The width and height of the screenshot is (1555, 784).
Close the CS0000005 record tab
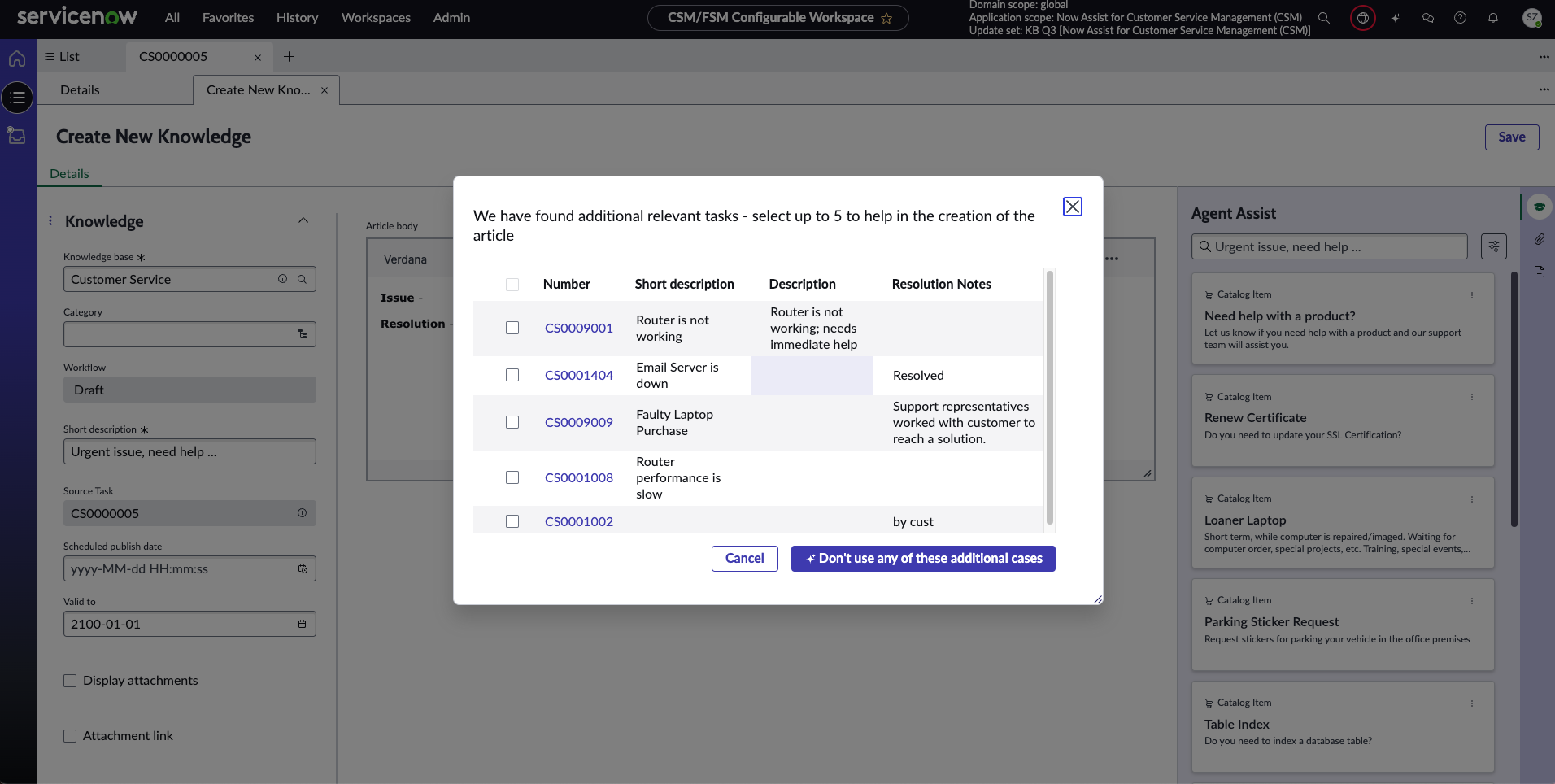[x=258, y=57]
